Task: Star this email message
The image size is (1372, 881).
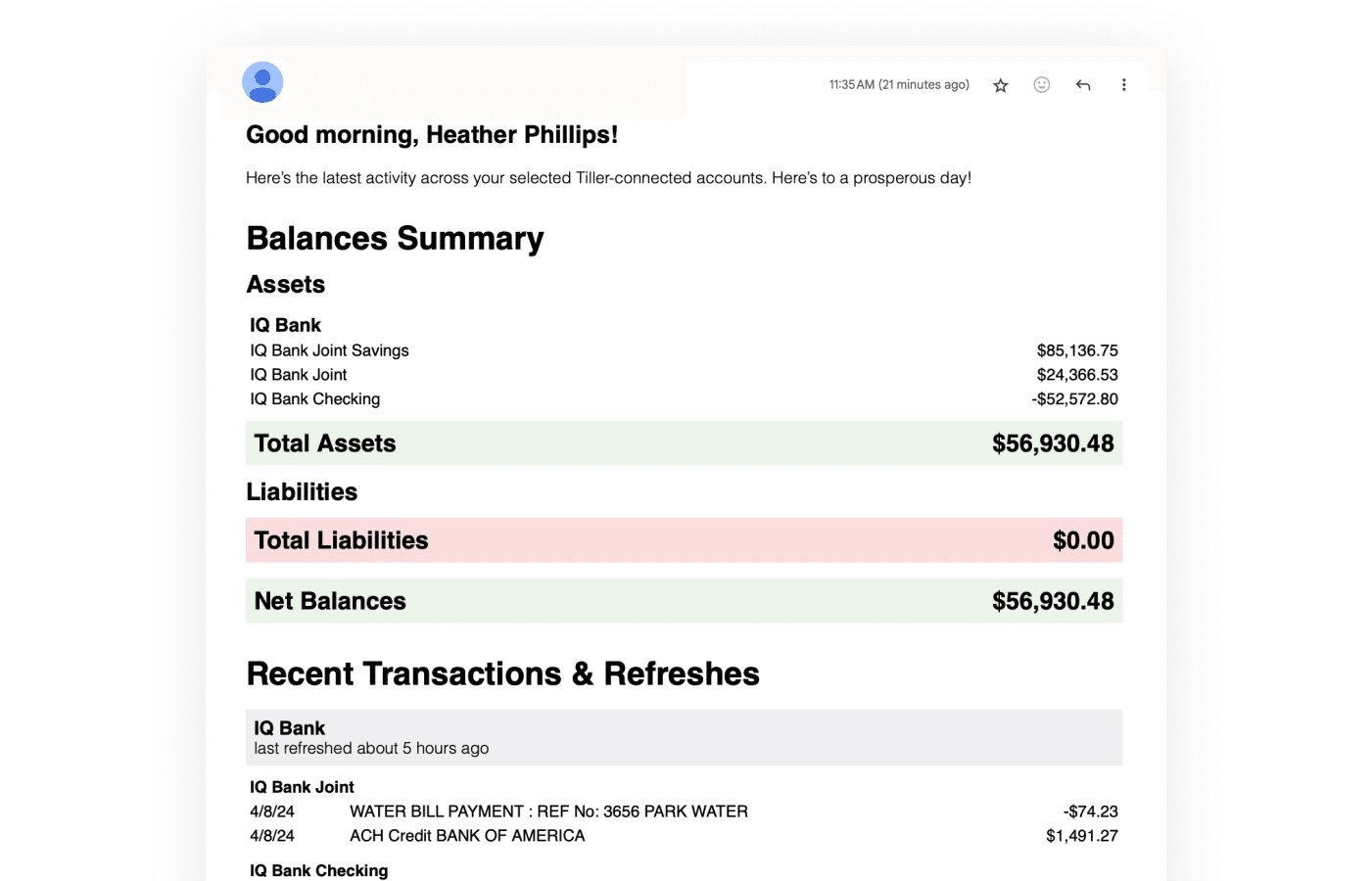Action: tap(1000, 85)
